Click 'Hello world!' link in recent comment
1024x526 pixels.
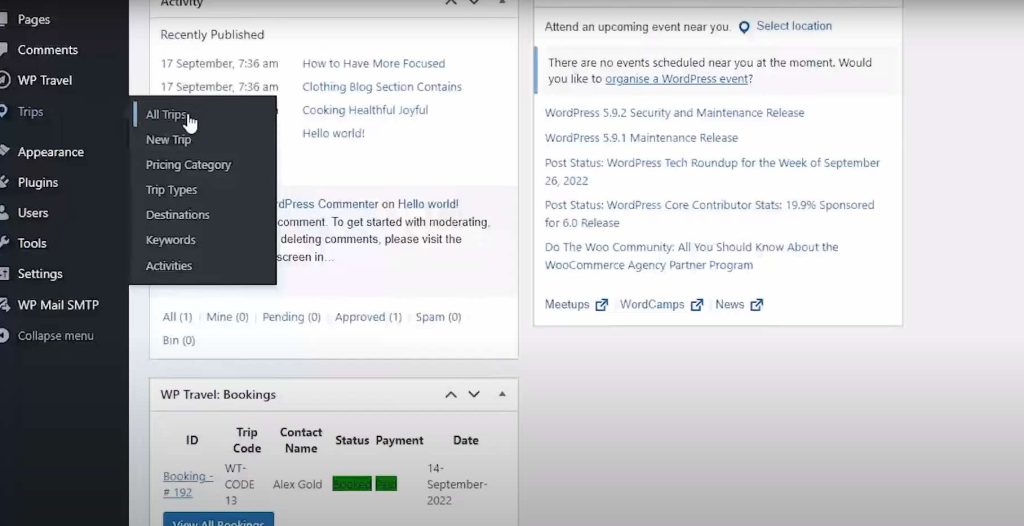[x=428, y=205]
